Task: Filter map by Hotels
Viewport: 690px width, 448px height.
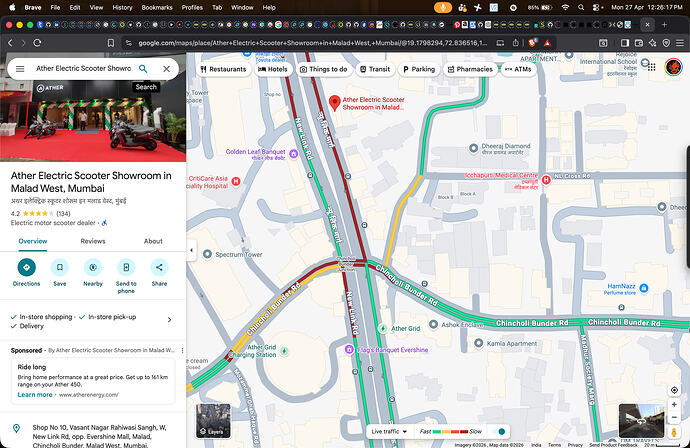Action: point(273,69)
